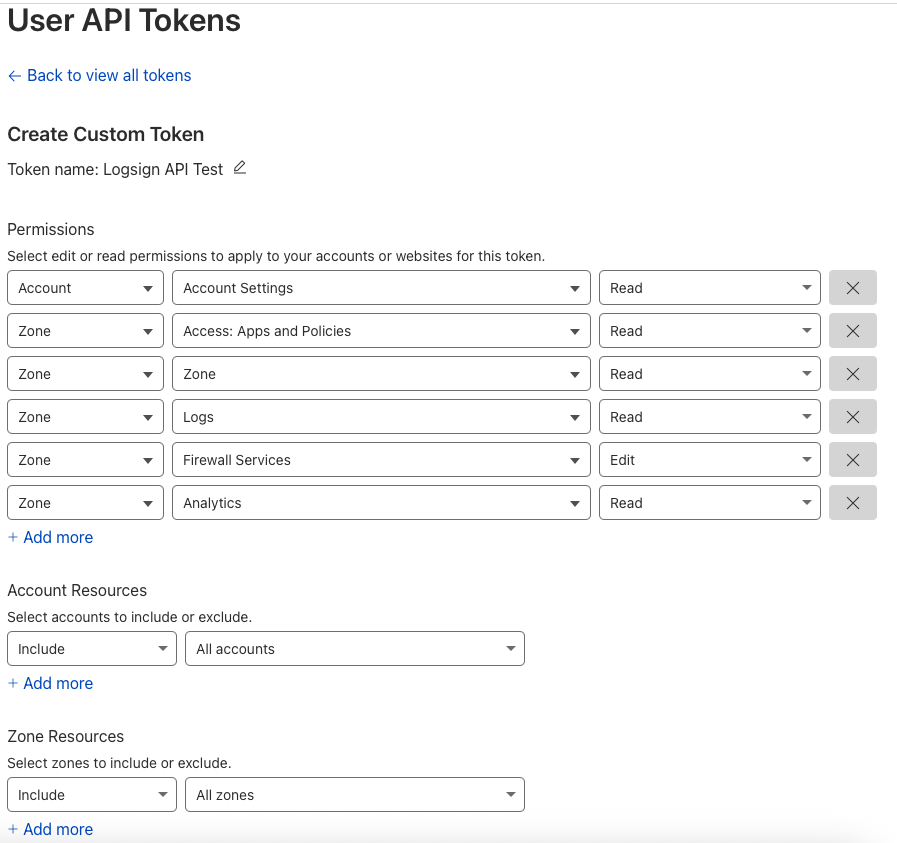
Task: Add more under Zone Resources
Action: [x=50, y=829]
